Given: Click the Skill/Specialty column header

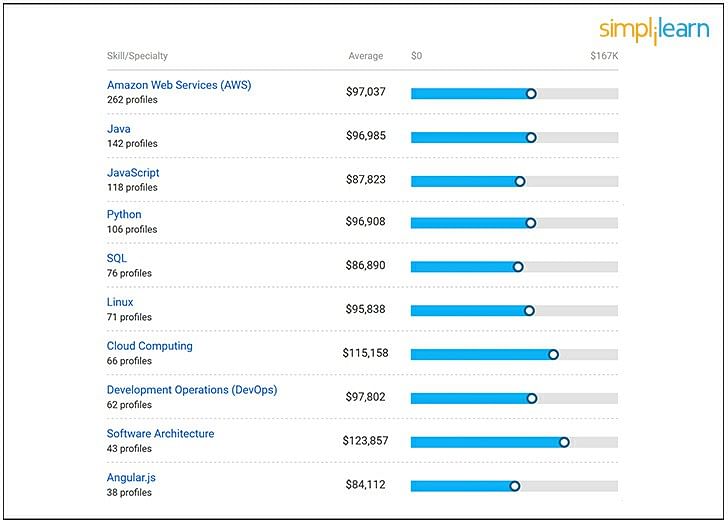Looking at the screenshot, I should point(137,56).
